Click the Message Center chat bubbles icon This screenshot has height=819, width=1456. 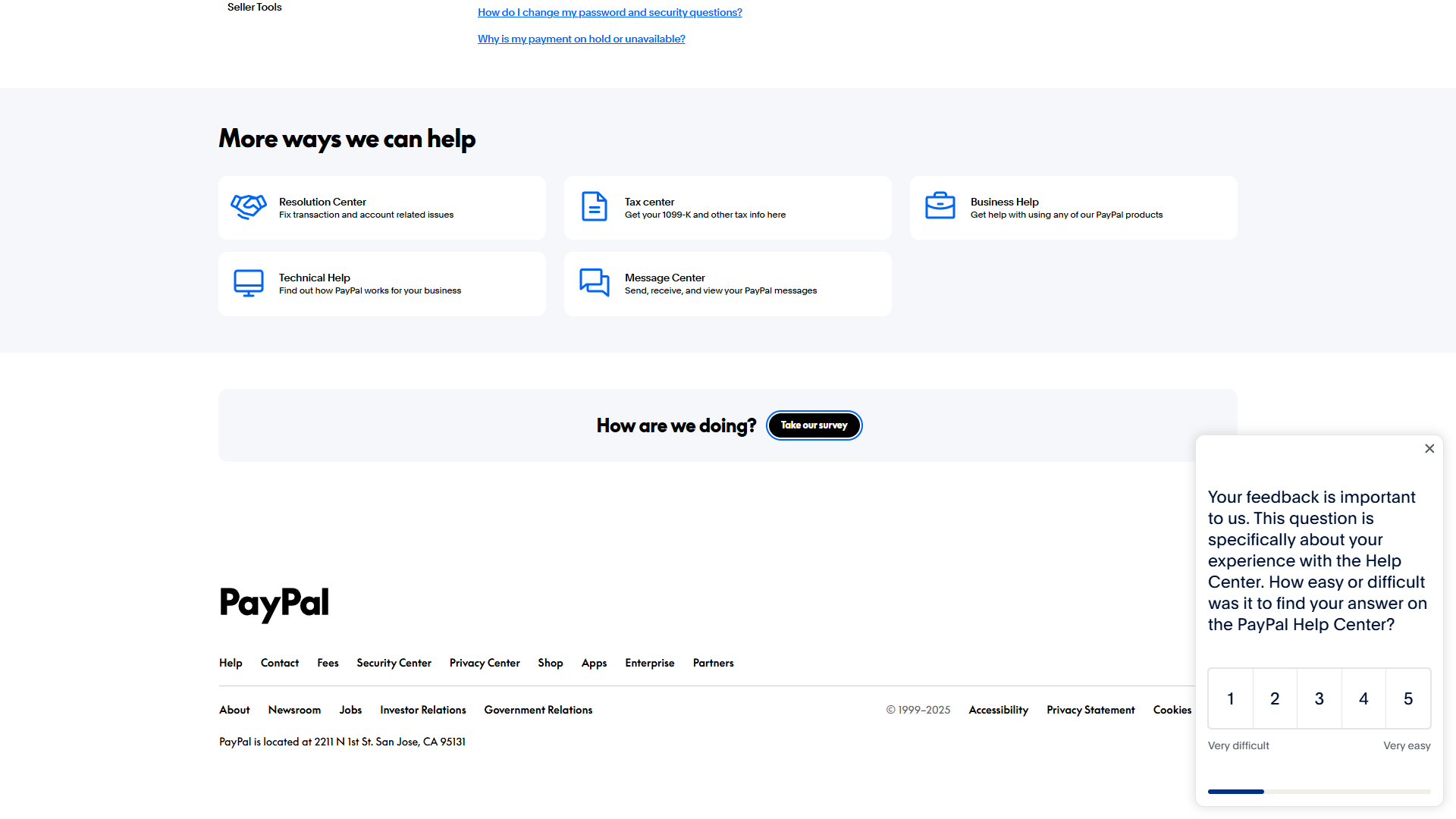(595, 282)
